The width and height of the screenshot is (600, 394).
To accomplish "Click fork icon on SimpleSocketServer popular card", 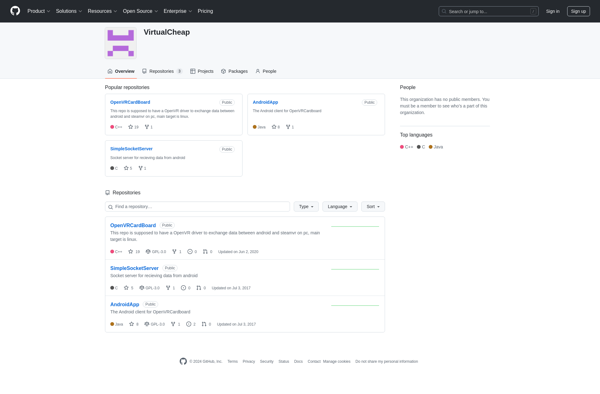I will [x=140, y=168].
